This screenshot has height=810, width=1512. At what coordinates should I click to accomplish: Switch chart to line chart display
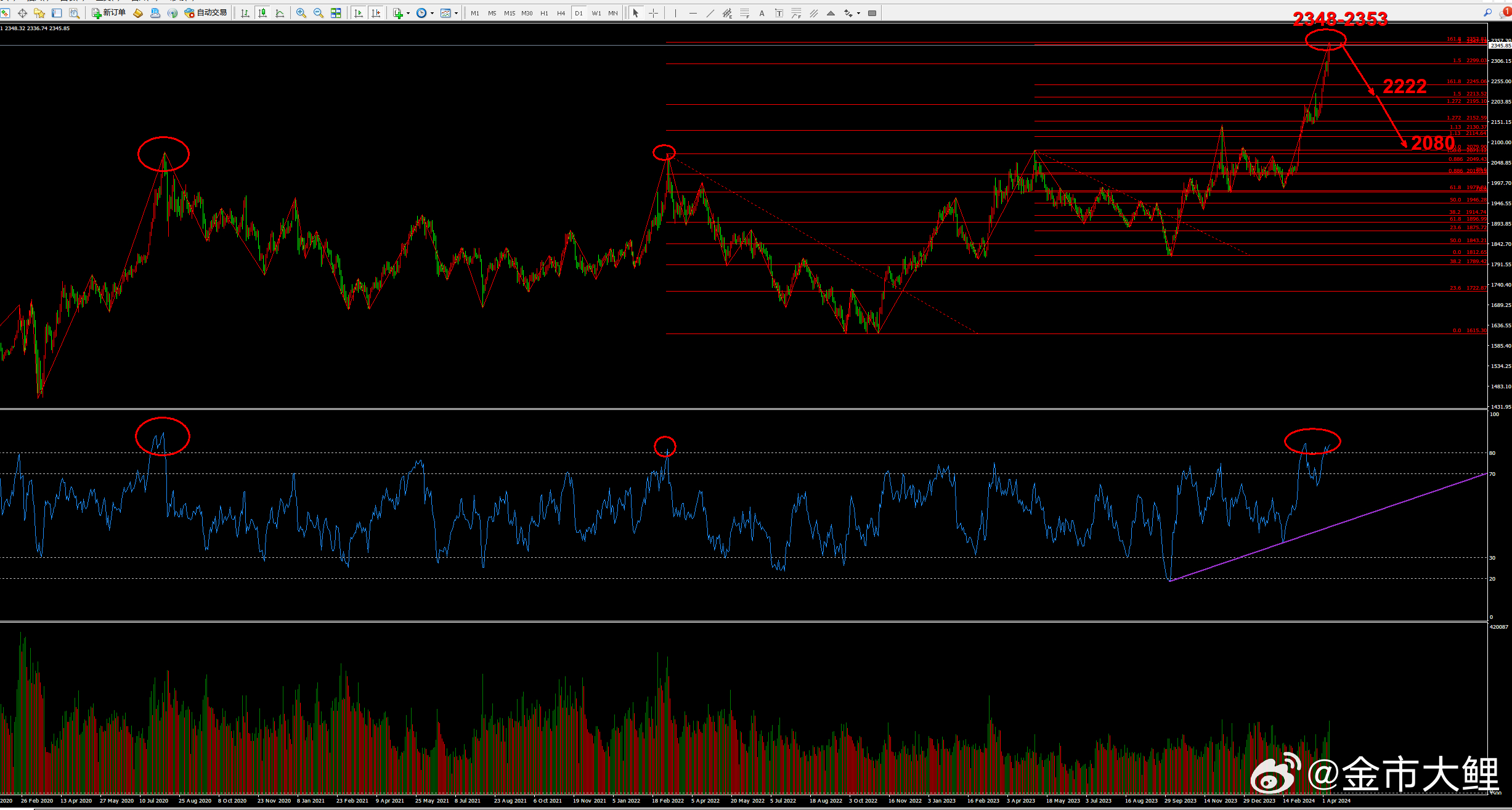(x=280, y=13)
